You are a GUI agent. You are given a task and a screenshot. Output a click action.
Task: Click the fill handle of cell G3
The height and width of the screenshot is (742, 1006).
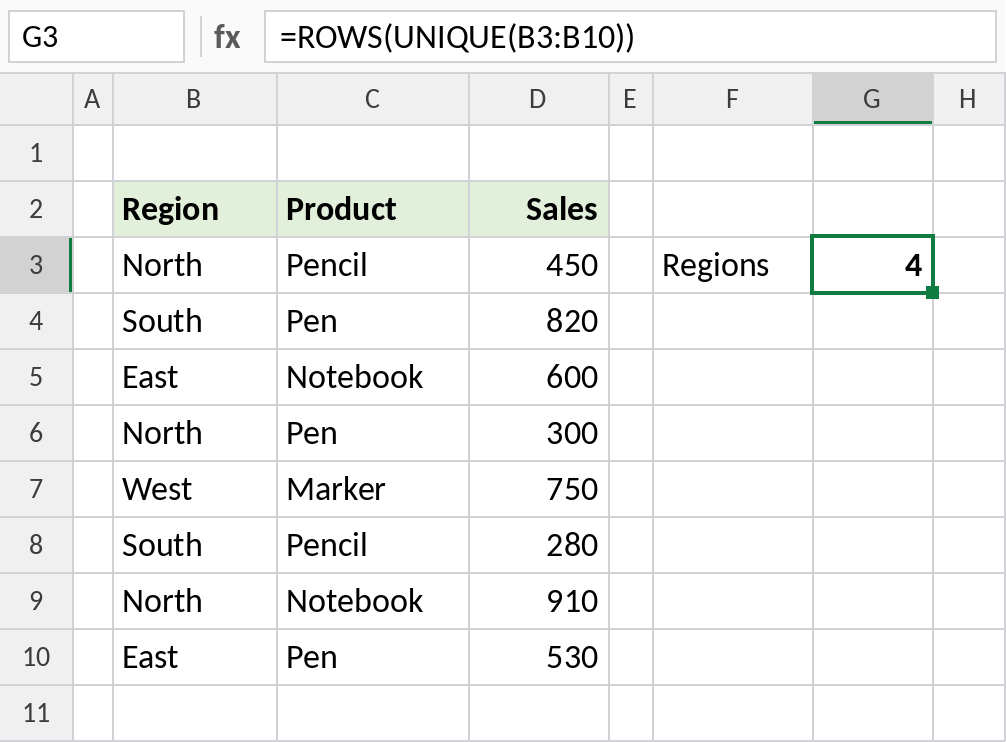[933, 293]
